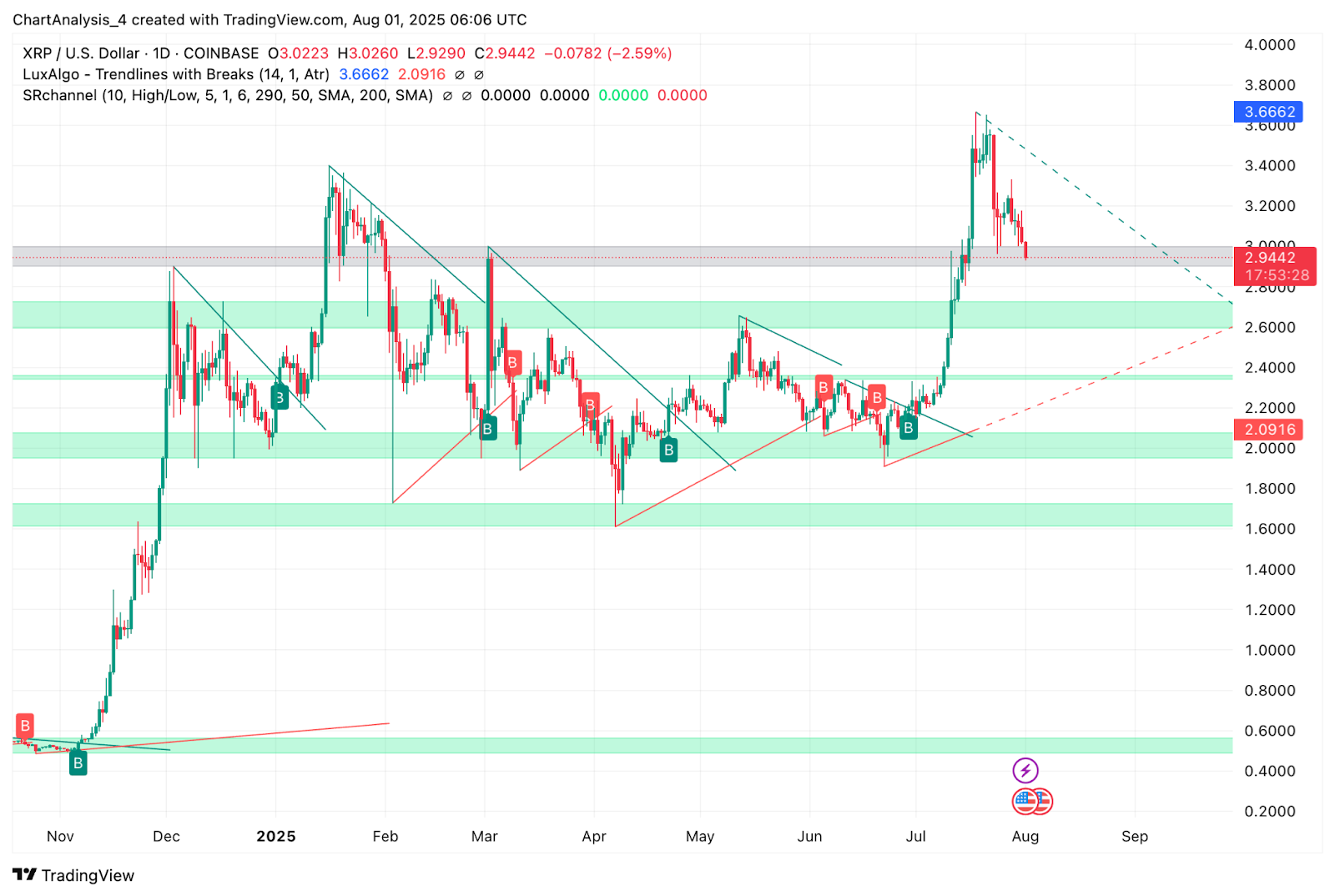Click the green B marker near May

click(668, 451)
